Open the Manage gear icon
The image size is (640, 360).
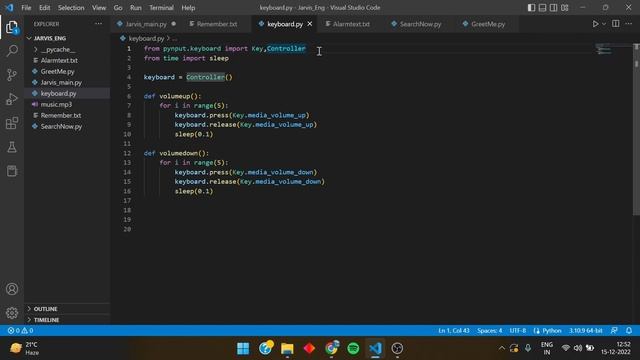(x=12, y=313)
